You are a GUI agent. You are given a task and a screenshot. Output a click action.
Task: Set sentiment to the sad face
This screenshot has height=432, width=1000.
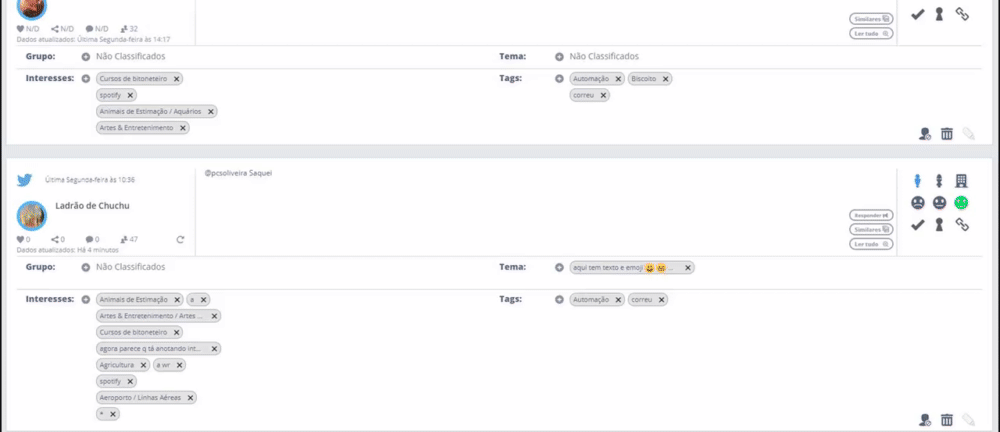pyautogui.click(x=917, y=203)
